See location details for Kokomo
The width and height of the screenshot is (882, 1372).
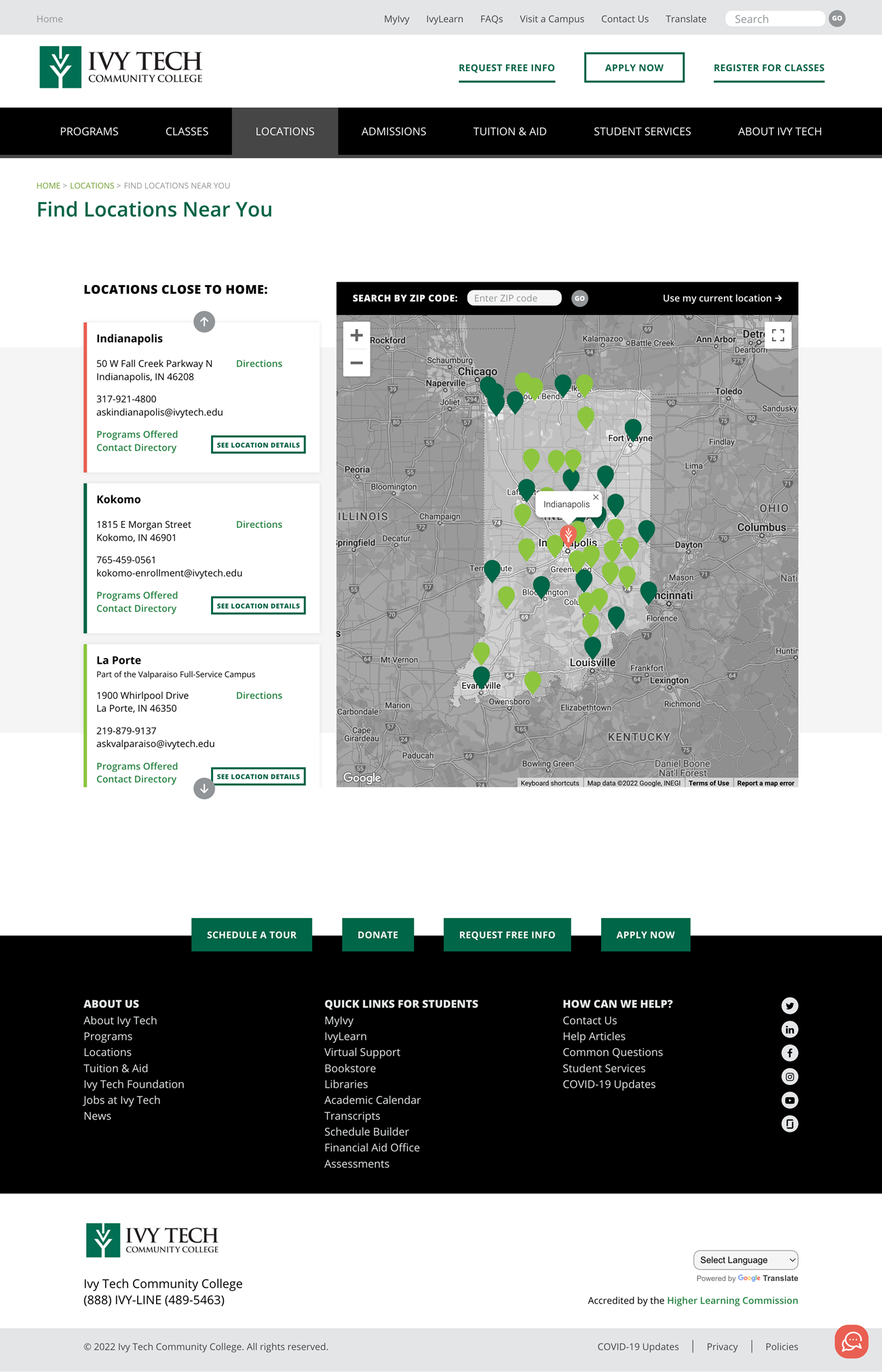[258, 606]
